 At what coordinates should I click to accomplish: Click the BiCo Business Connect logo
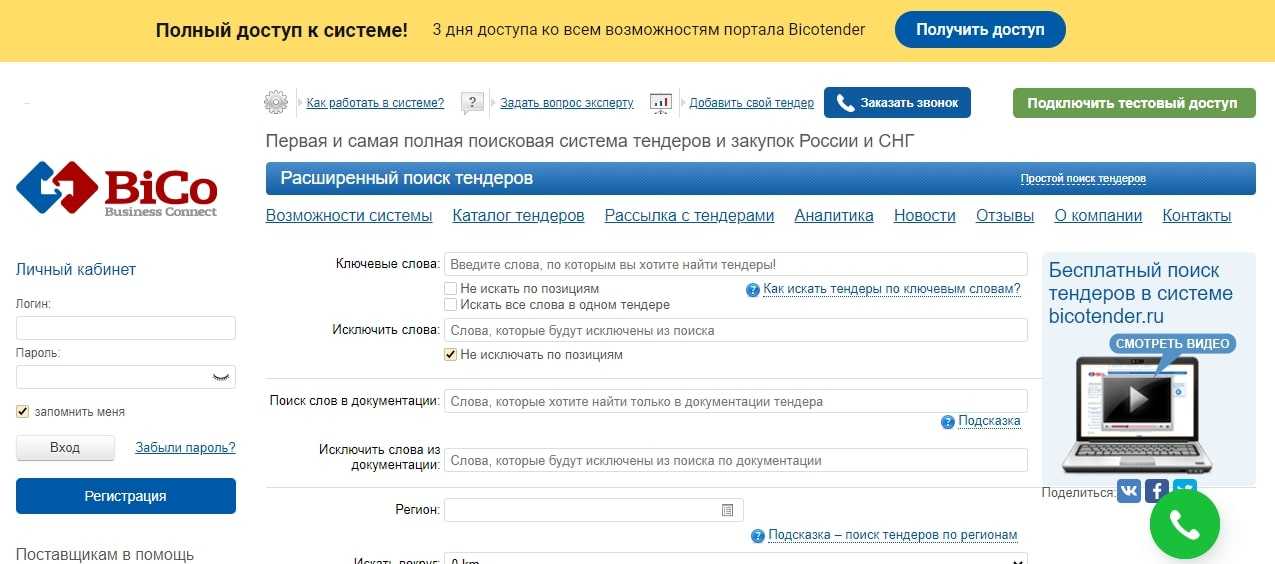[117, 189]
